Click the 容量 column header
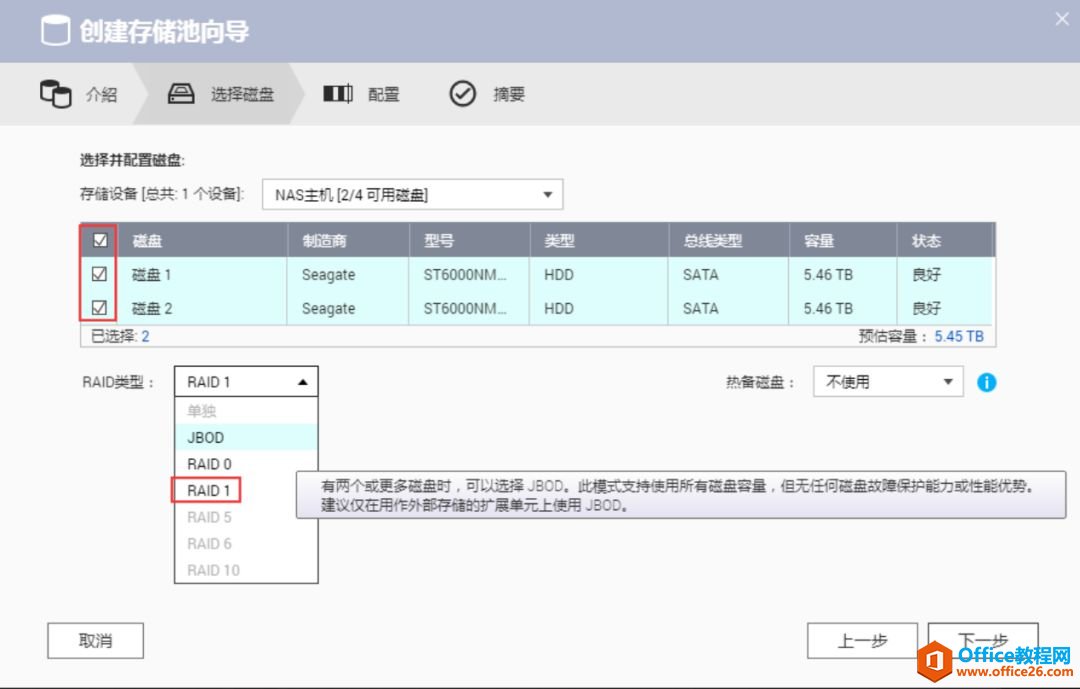The image size is (1080, 689). click(x=818, y=241)
